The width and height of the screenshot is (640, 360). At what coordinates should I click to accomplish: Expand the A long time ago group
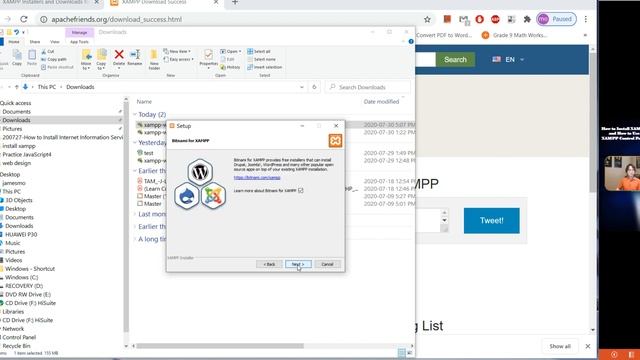(x=135, y=239)
